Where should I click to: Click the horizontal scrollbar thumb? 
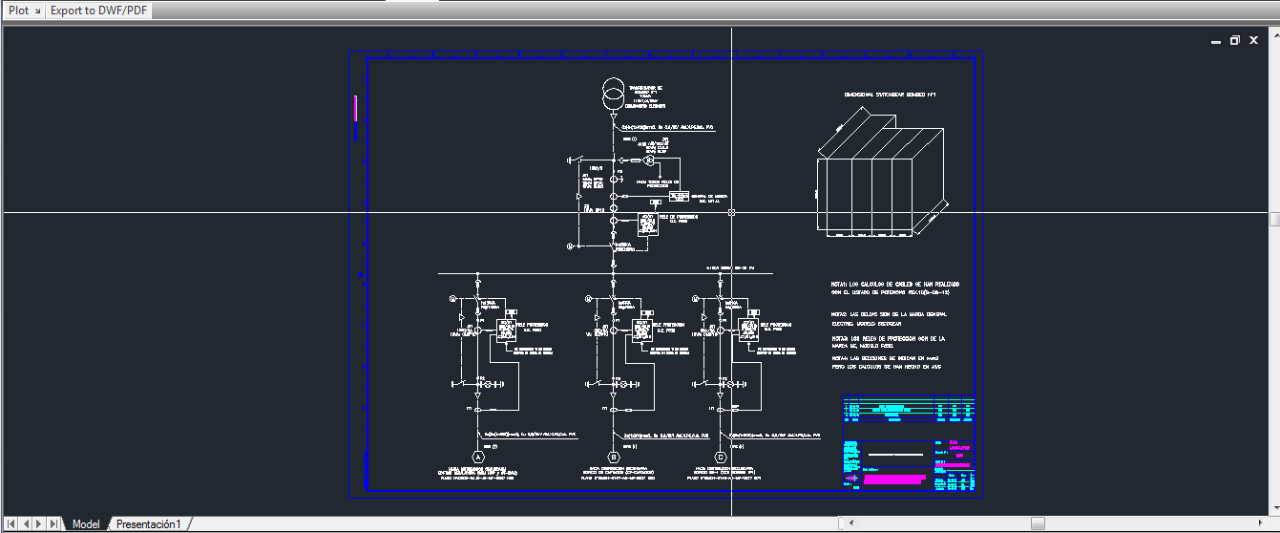coord(1038,523)
